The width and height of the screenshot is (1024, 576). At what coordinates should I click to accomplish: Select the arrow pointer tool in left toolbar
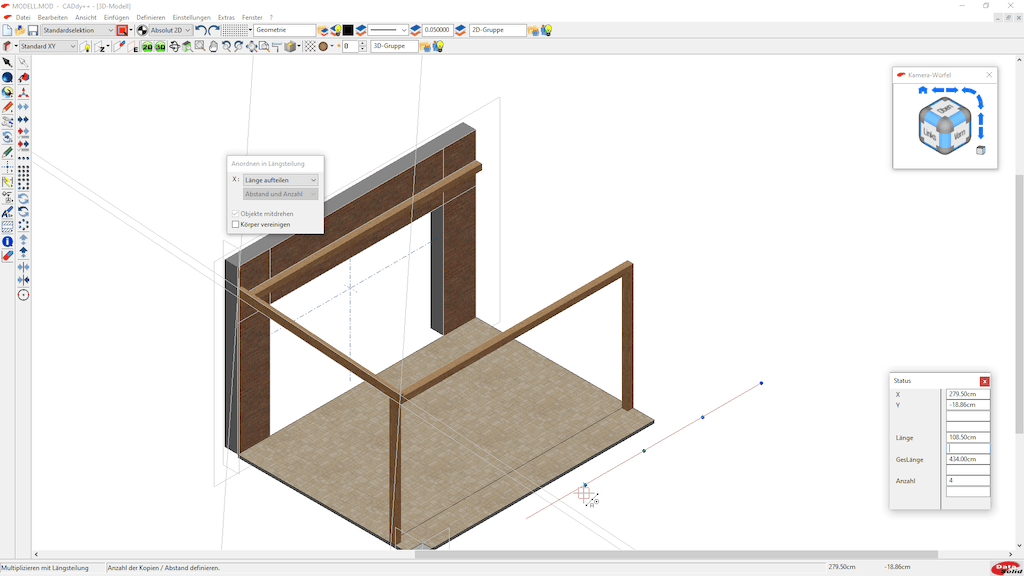click(x=7, y=62)
